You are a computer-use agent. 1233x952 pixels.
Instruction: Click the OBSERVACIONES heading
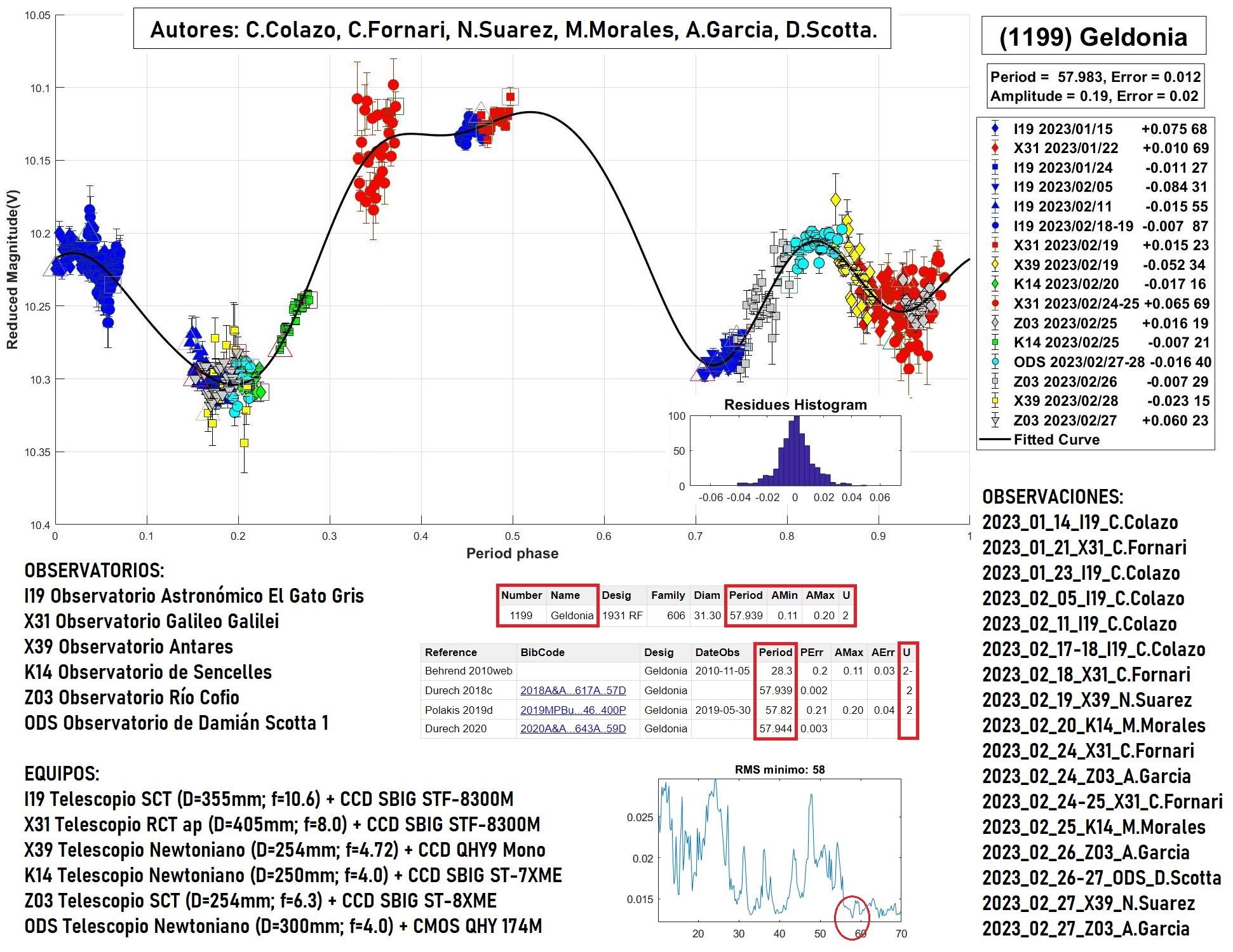click(1053, 497)
